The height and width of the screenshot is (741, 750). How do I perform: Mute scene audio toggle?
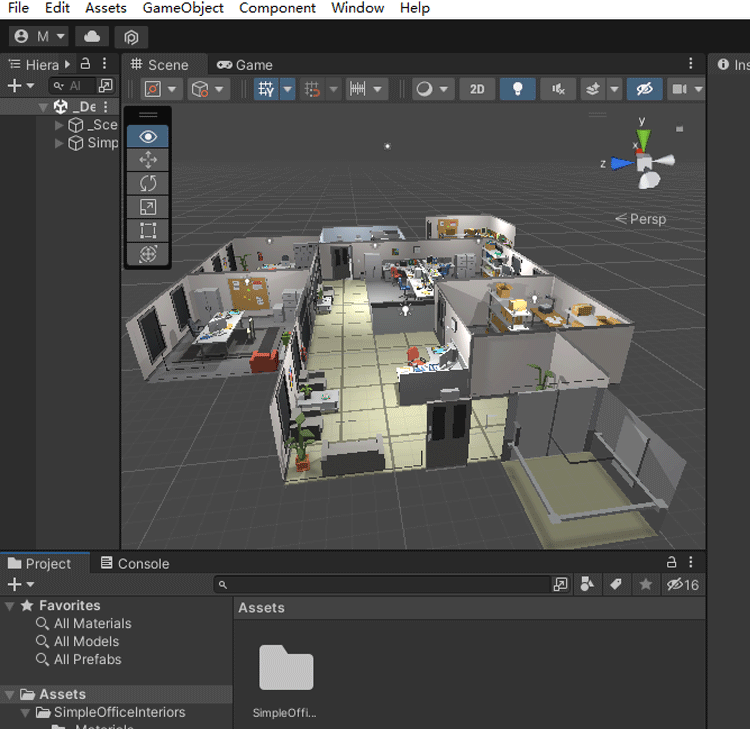tap(557, 89)
